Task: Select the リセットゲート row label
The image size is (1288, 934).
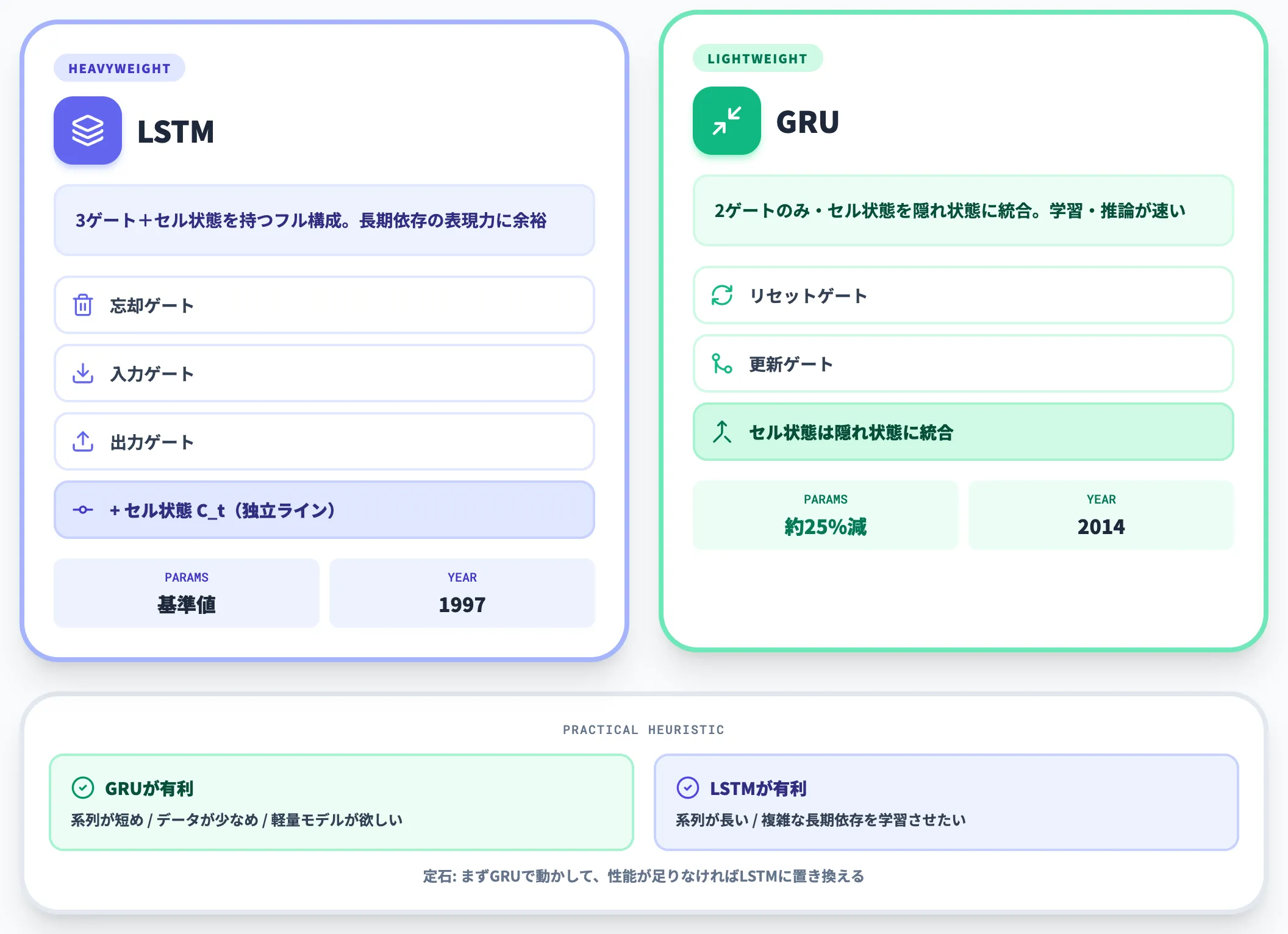Action: coord(808,296)
